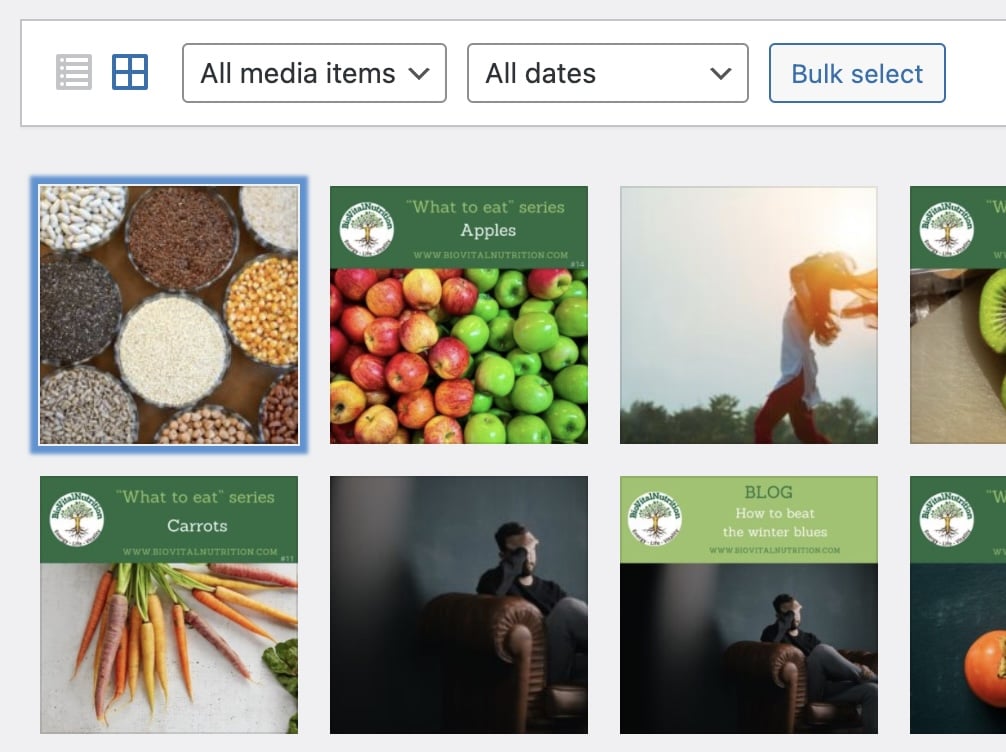1006x752 pixels.
Task: Open the Carrots 'What to eat' series image
Action: [x=168, y=605]
